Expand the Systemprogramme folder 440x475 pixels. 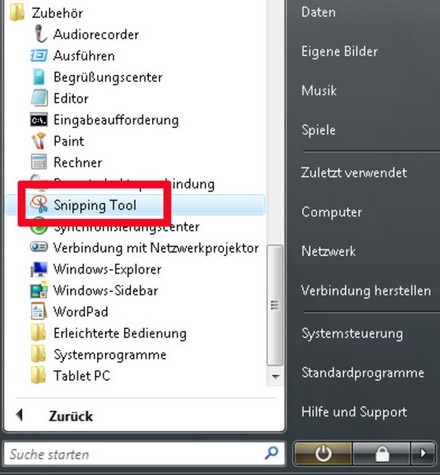[x=98, y=354]
